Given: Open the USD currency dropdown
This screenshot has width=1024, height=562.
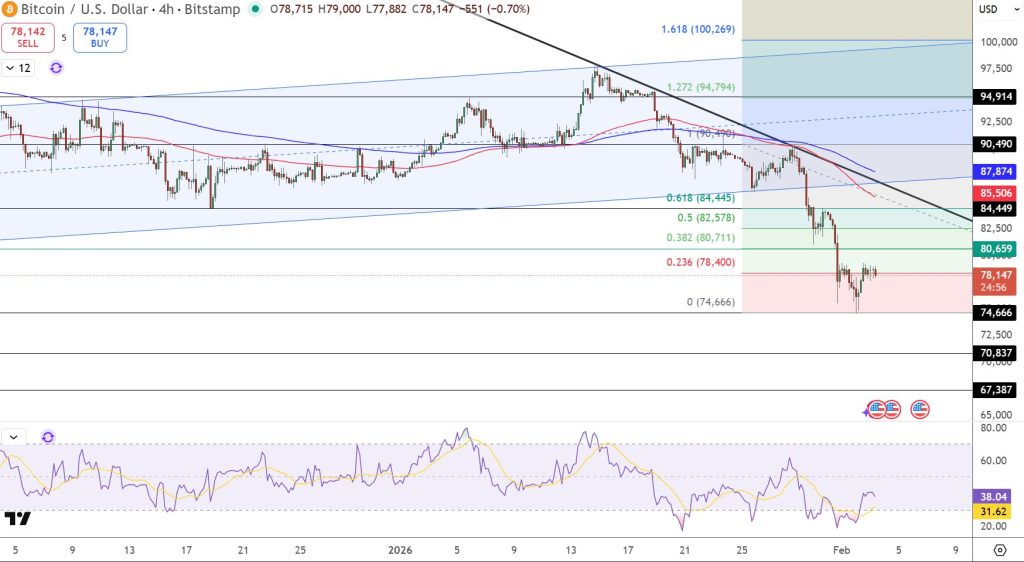Looking at the screenshot, I should tap(988, 9).
